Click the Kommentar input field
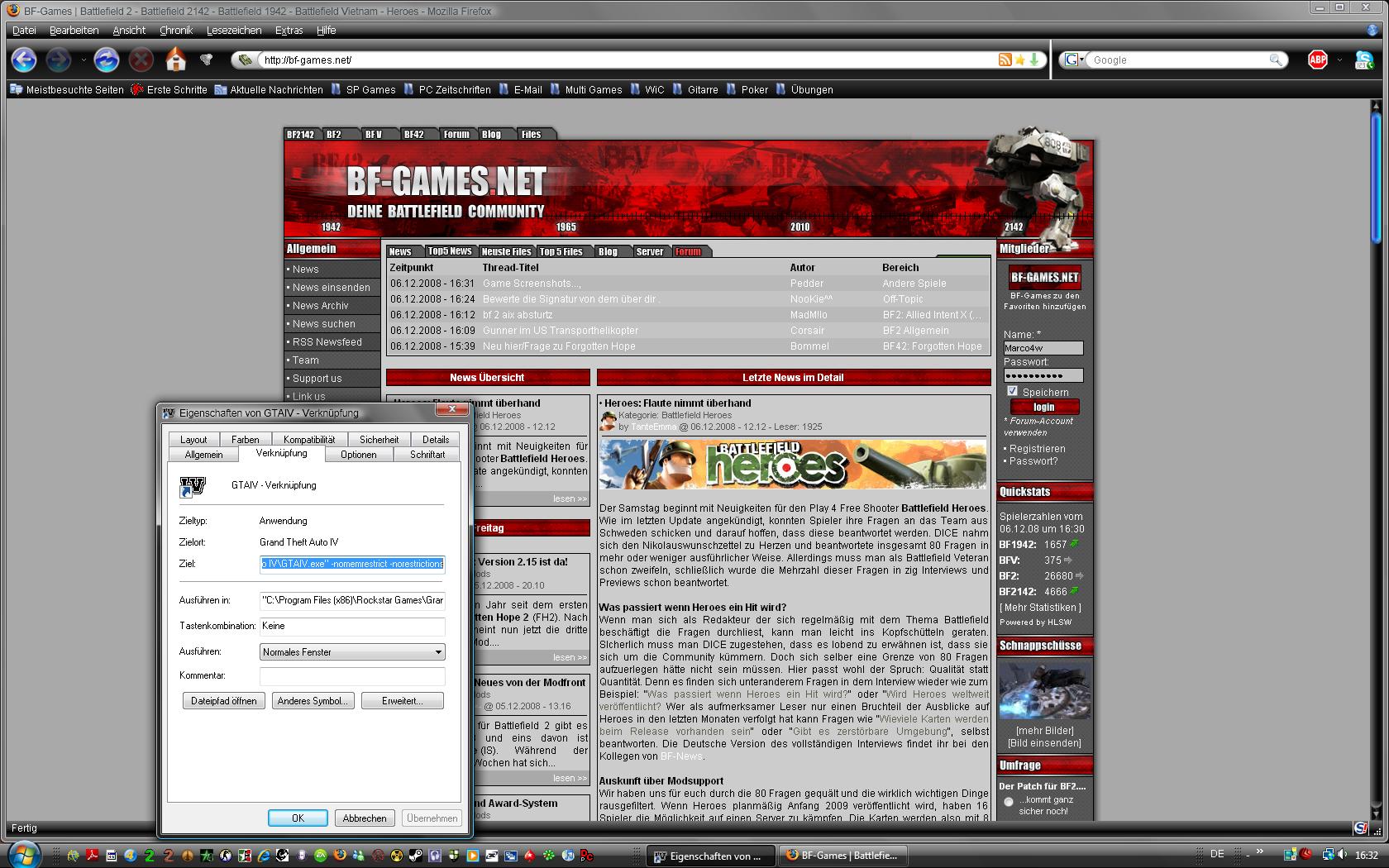The image size is (1389, 868). (x=352, y=675)
